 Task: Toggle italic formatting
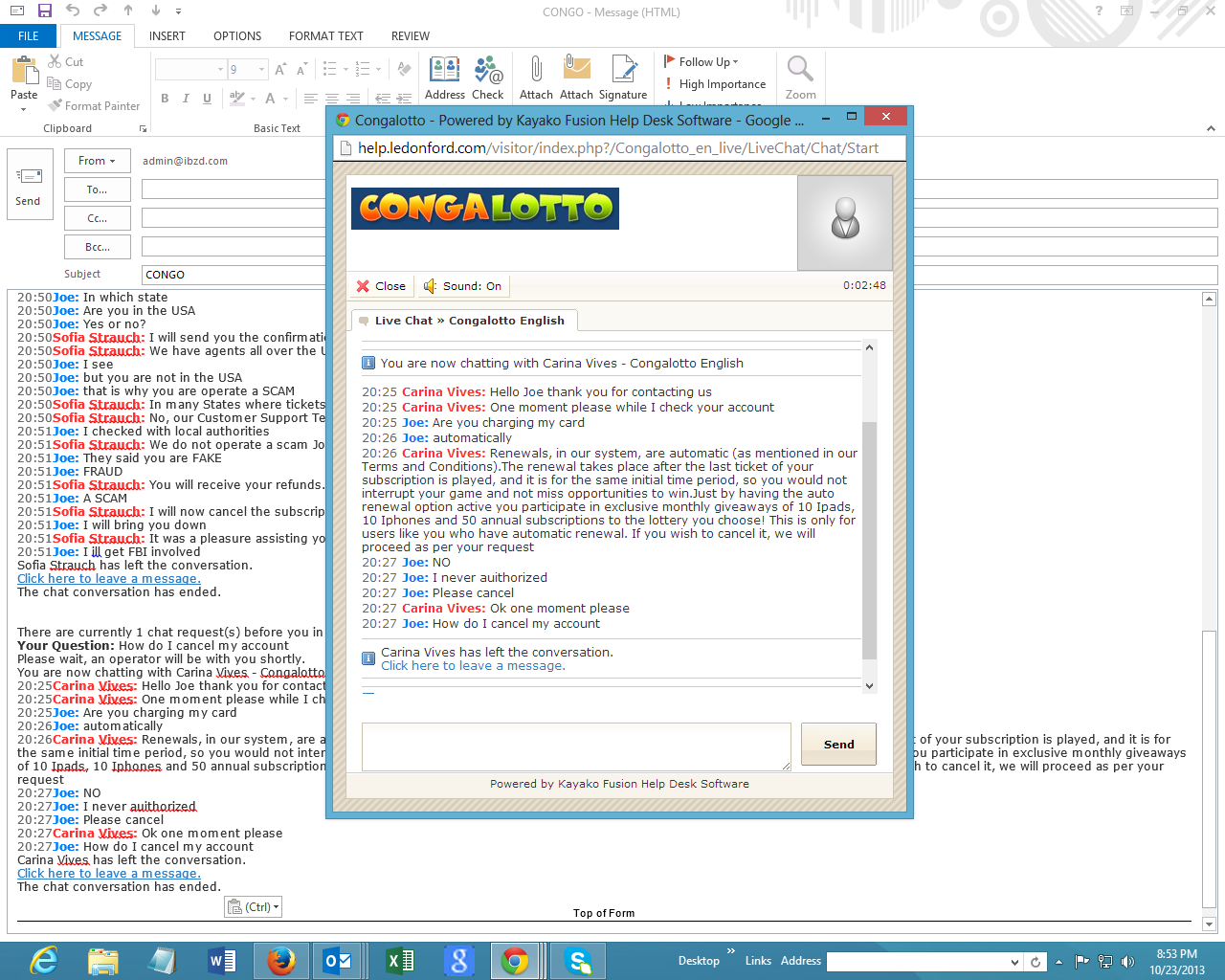[x=186, y=99]
